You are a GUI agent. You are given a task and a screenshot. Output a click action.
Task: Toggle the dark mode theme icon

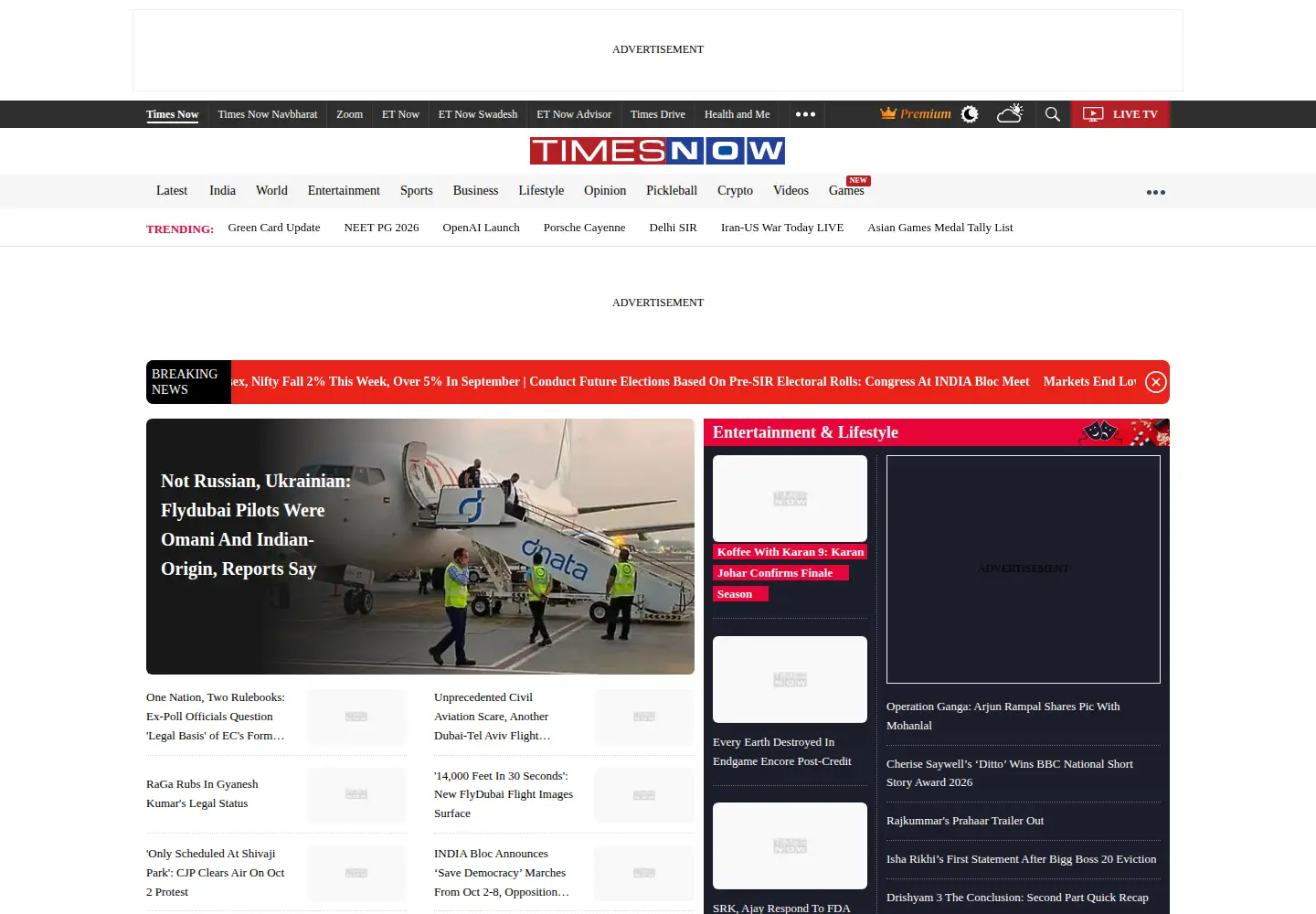(x=970, y=114)
